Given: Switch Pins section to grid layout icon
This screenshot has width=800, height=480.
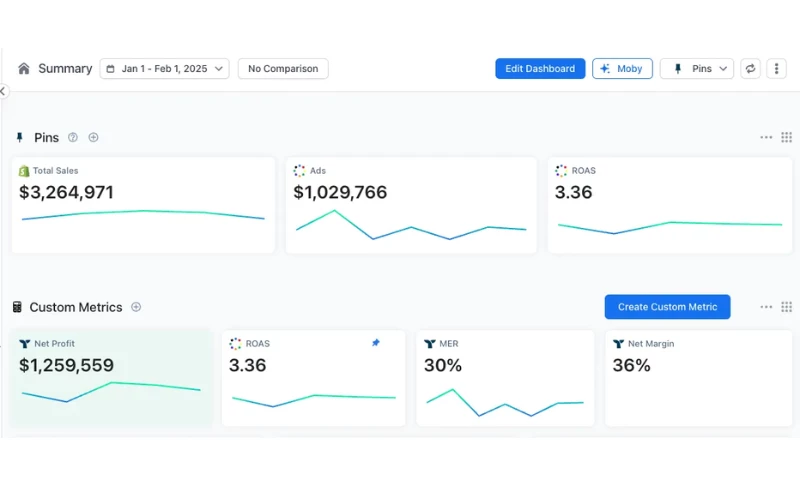Looking at the screenshot, I should point(786,138).
